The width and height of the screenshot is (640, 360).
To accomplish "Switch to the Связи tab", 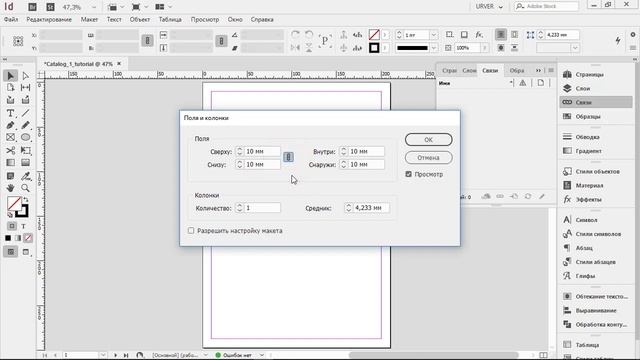I will point(490,70).
